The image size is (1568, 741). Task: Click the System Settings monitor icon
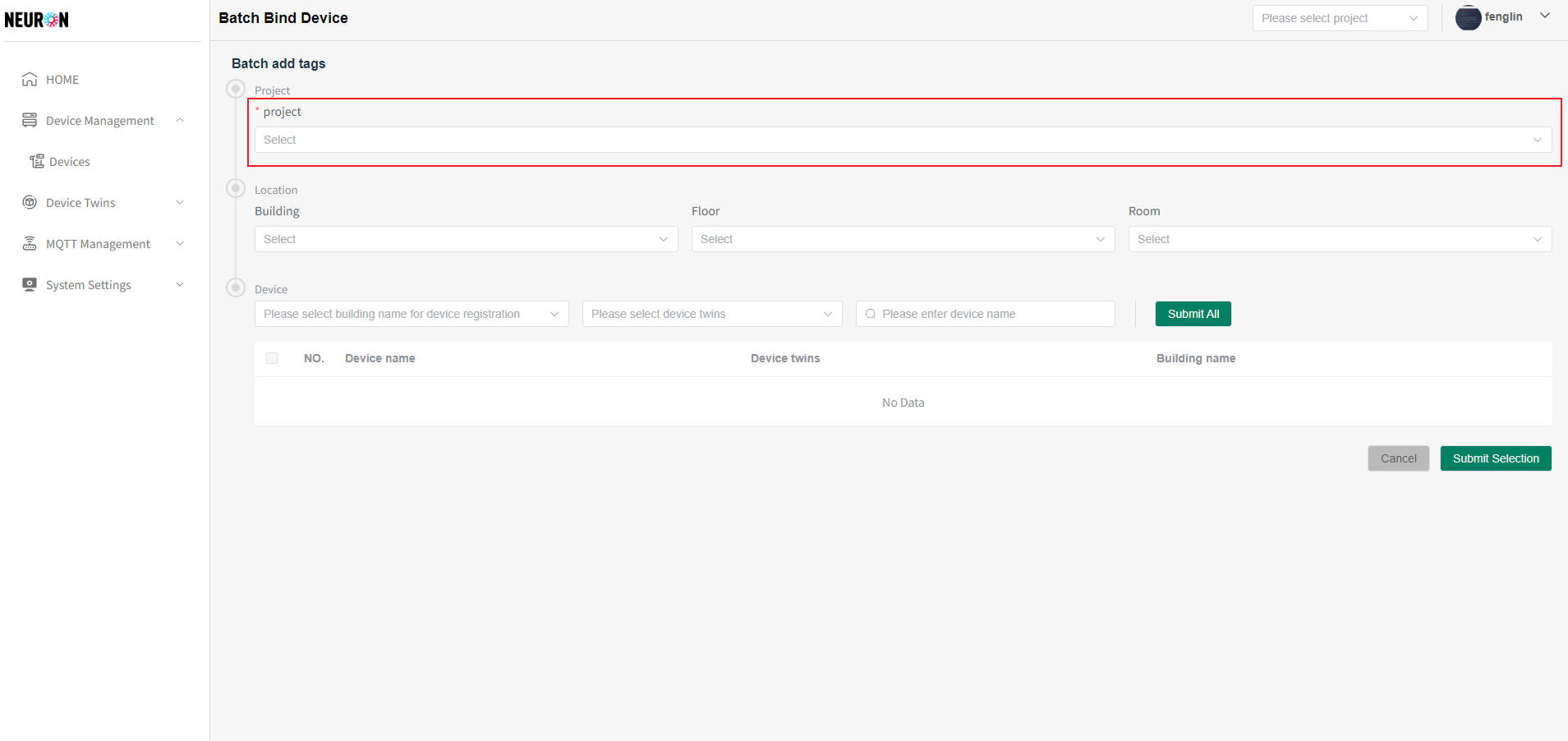click(x=30, y=284)
